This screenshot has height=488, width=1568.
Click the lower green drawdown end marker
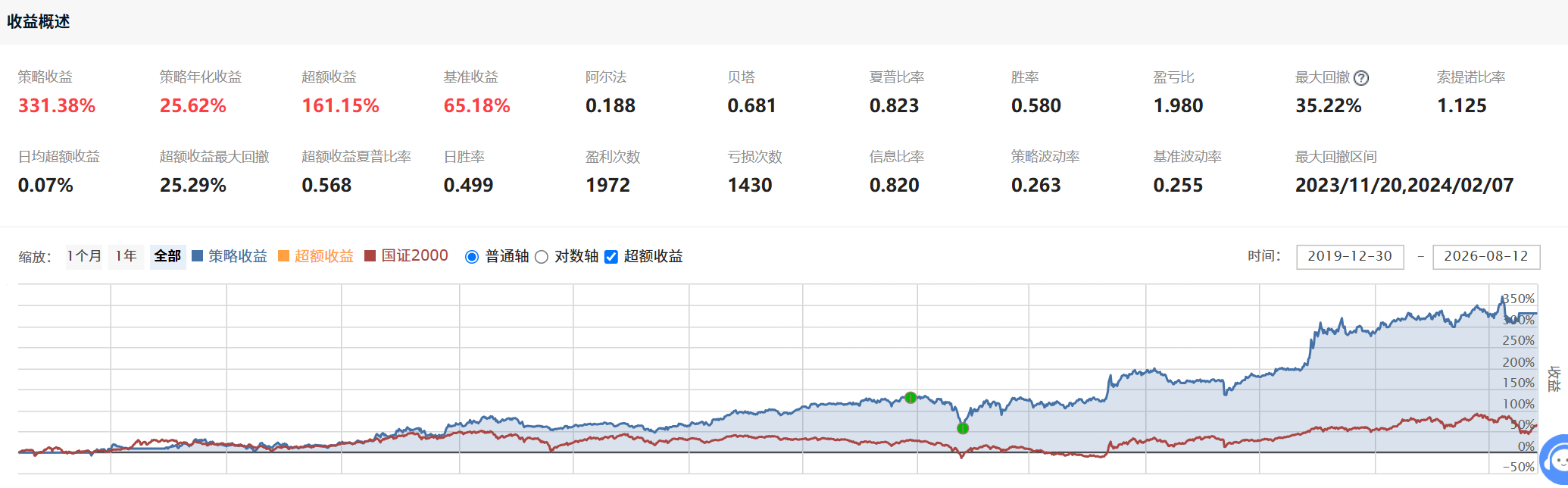pyautogui.click(x=963, y=428)
